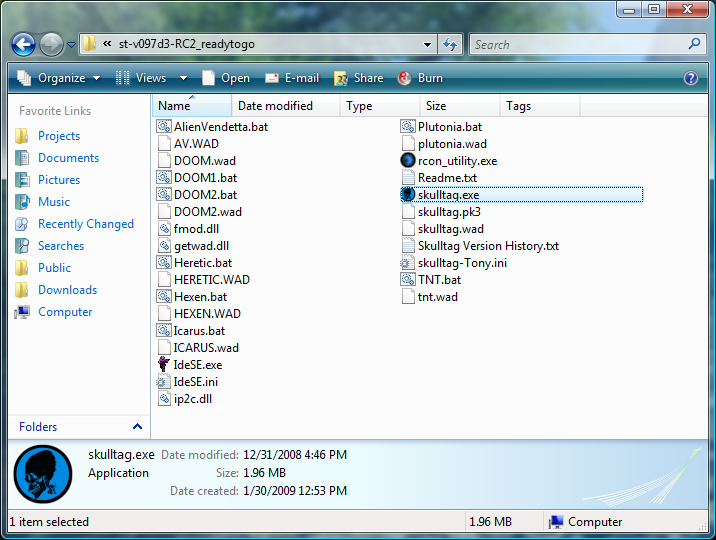Image resolution: width=716 pixels, height=540 pixels.
Task: Click the Burn toolbar button
Action: coord(421,78)
